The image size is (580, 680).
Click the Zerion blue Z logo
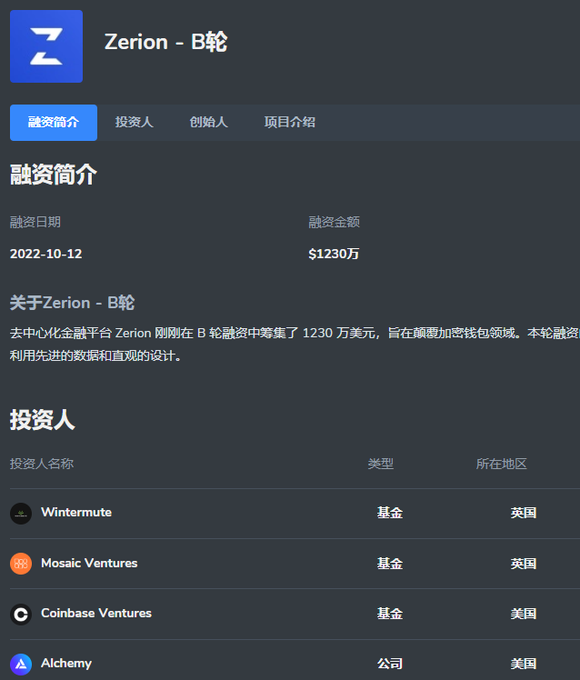coord(46,46)
